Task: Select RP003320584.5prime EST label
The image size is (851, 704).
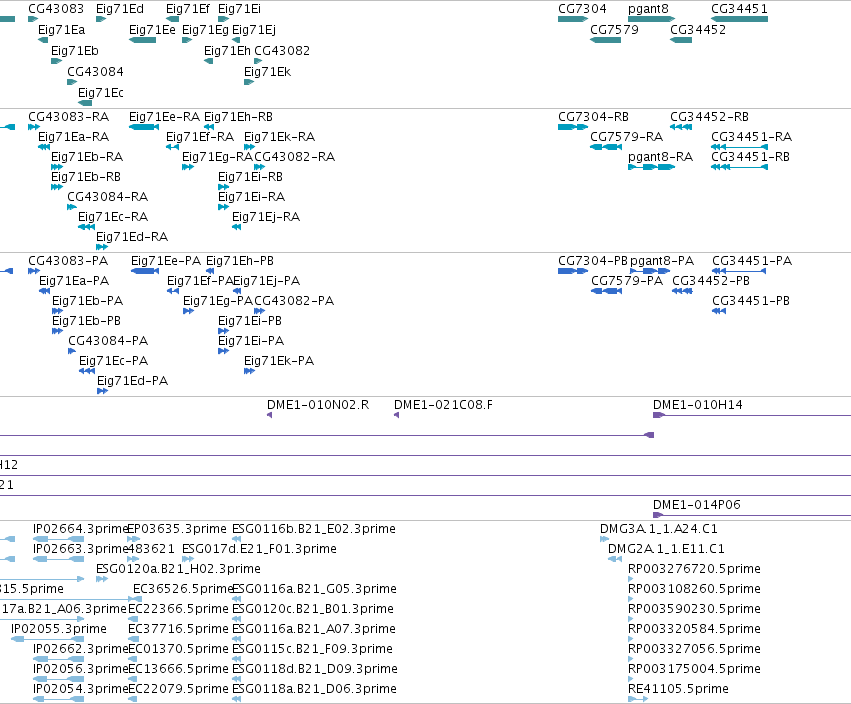Action: (x=694, y=629)
